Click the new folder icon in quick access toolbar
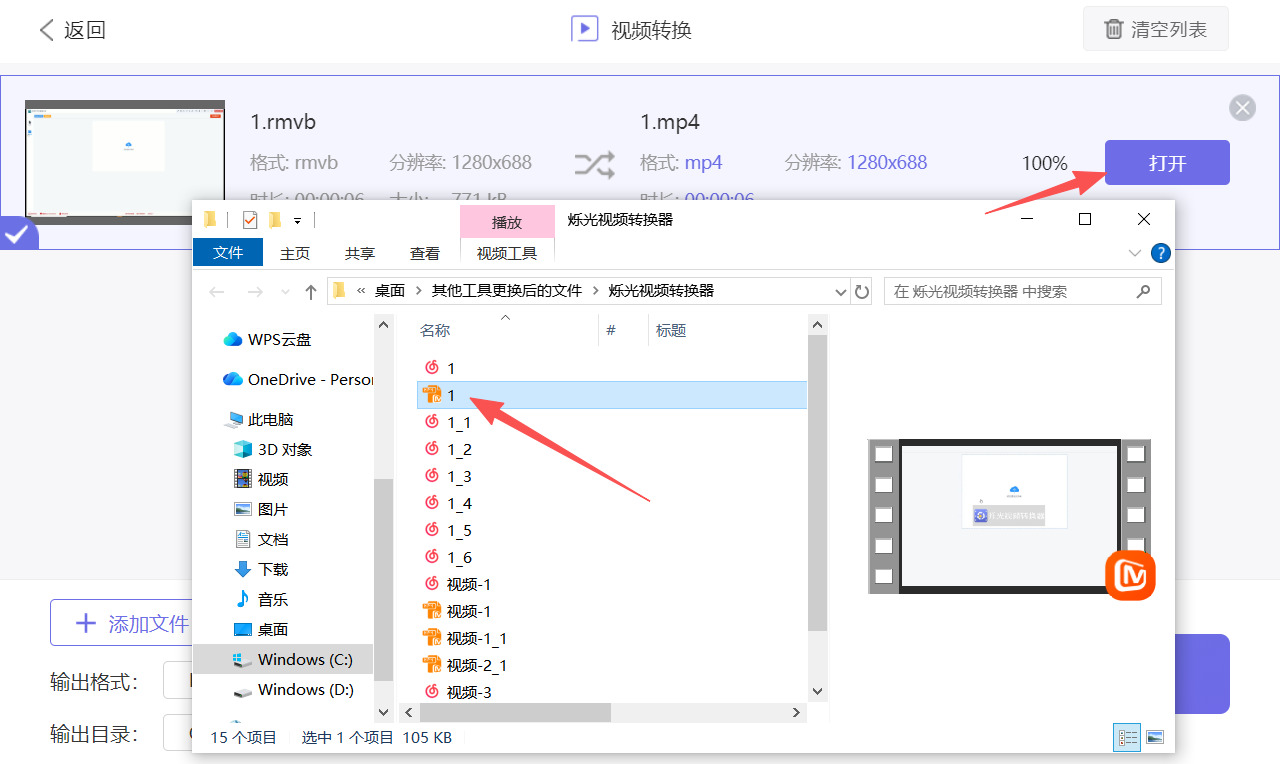1280x764 pixels. [x=274, y=220]
